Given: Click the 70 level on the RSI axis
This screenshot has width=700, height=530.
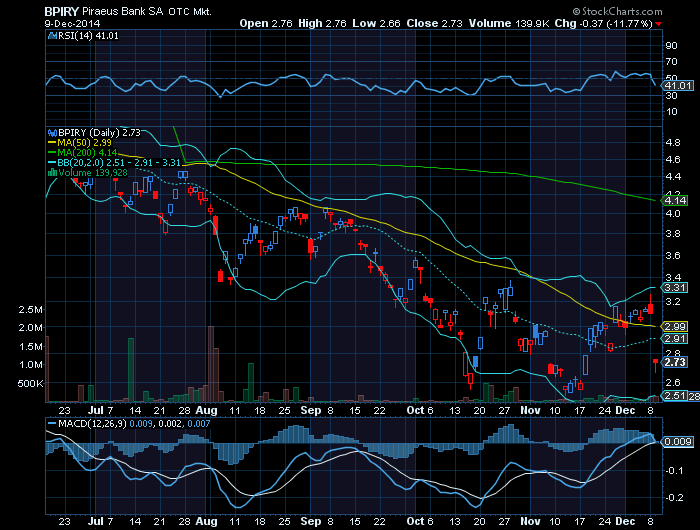Looking at the screenshot, I should click(x=671, y=62).
